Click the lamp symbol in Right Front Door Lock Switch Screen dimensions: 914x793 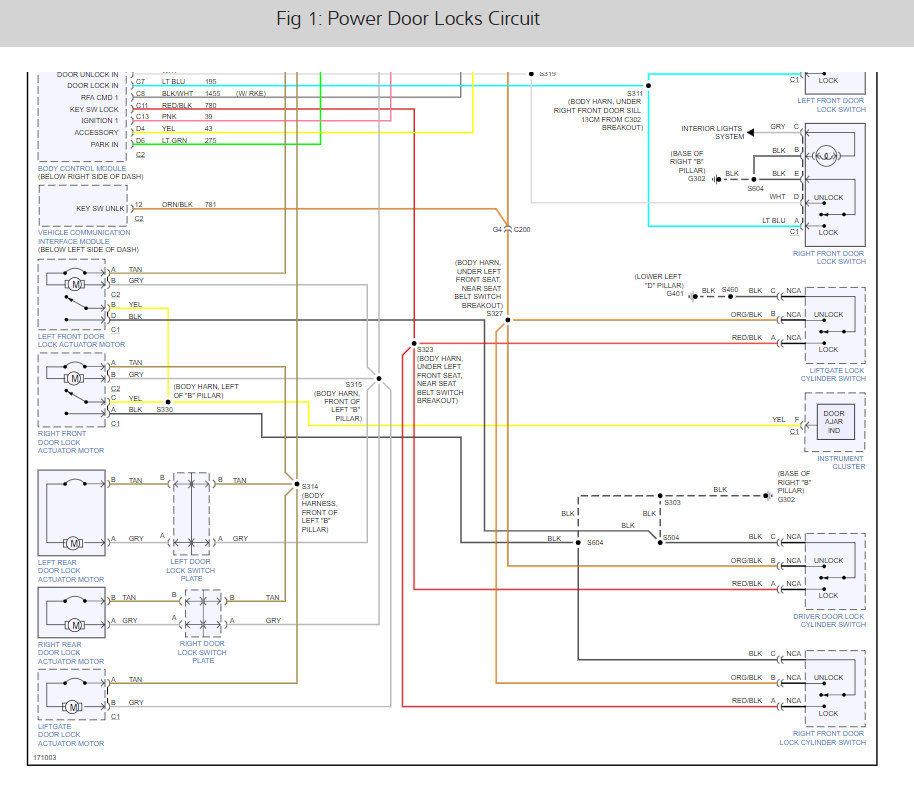[825, 156]
